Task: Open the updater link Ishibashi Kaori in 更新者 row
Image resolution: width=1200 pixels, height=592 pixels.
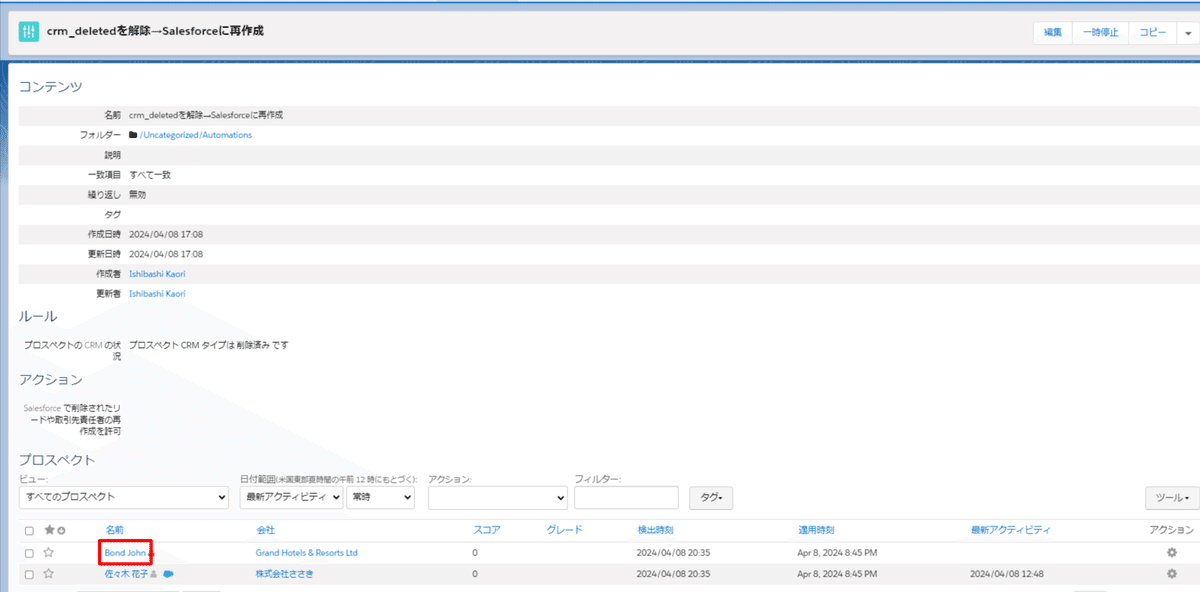Action: [x=157, y=294]
